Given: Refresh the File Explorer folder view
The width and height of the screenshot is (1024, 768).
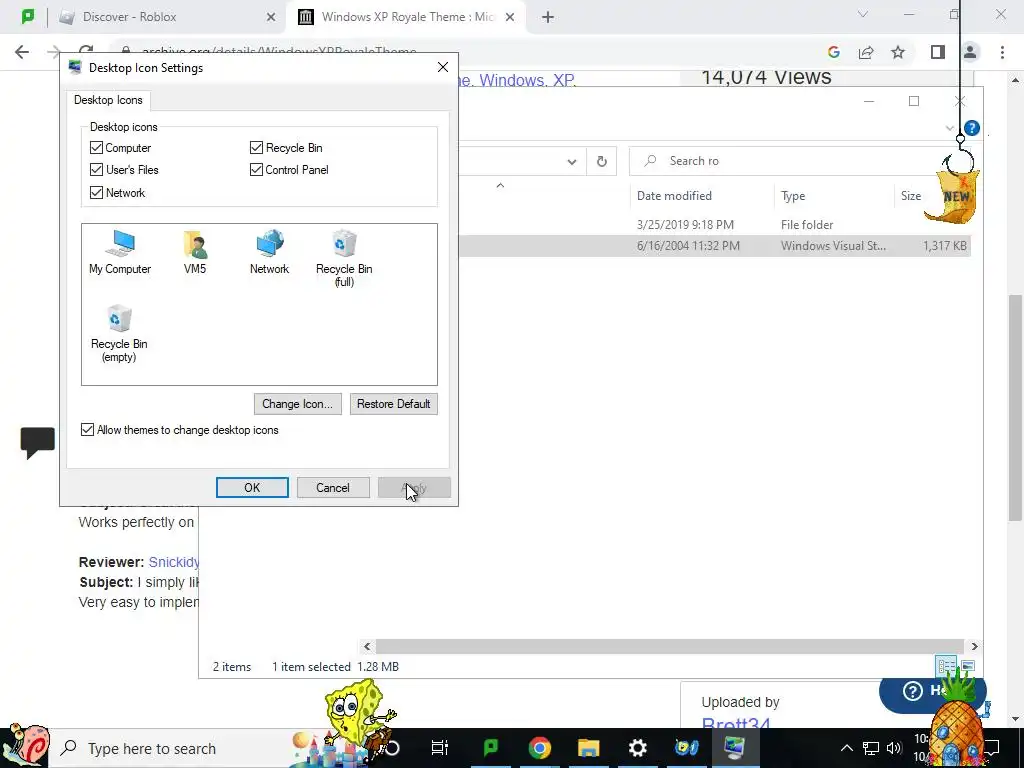Looking at the screenshot, I should pos(601,161).
